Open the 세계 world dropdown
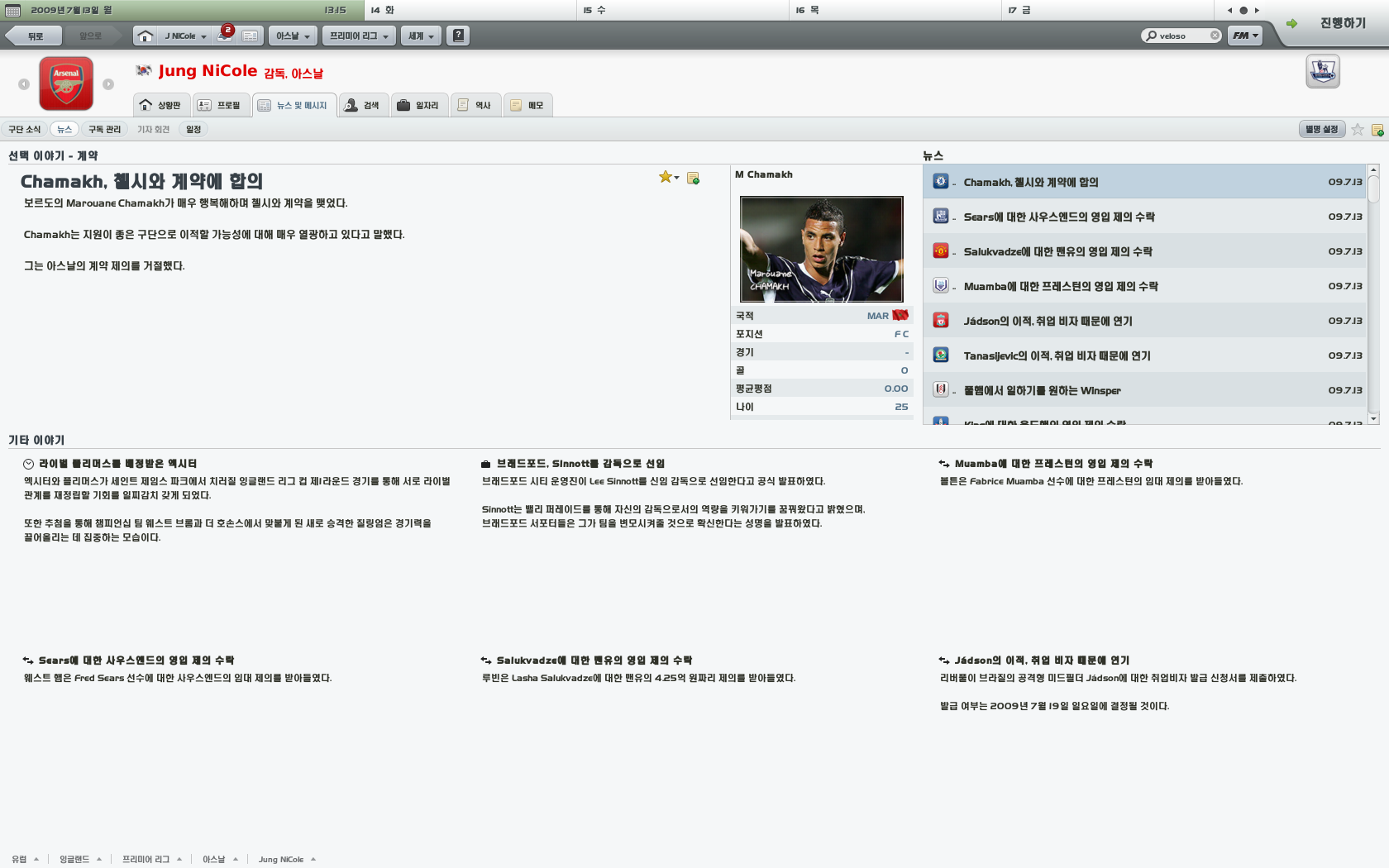The height and width of the screenshot is (868, 1389). [x=421, y=36]
